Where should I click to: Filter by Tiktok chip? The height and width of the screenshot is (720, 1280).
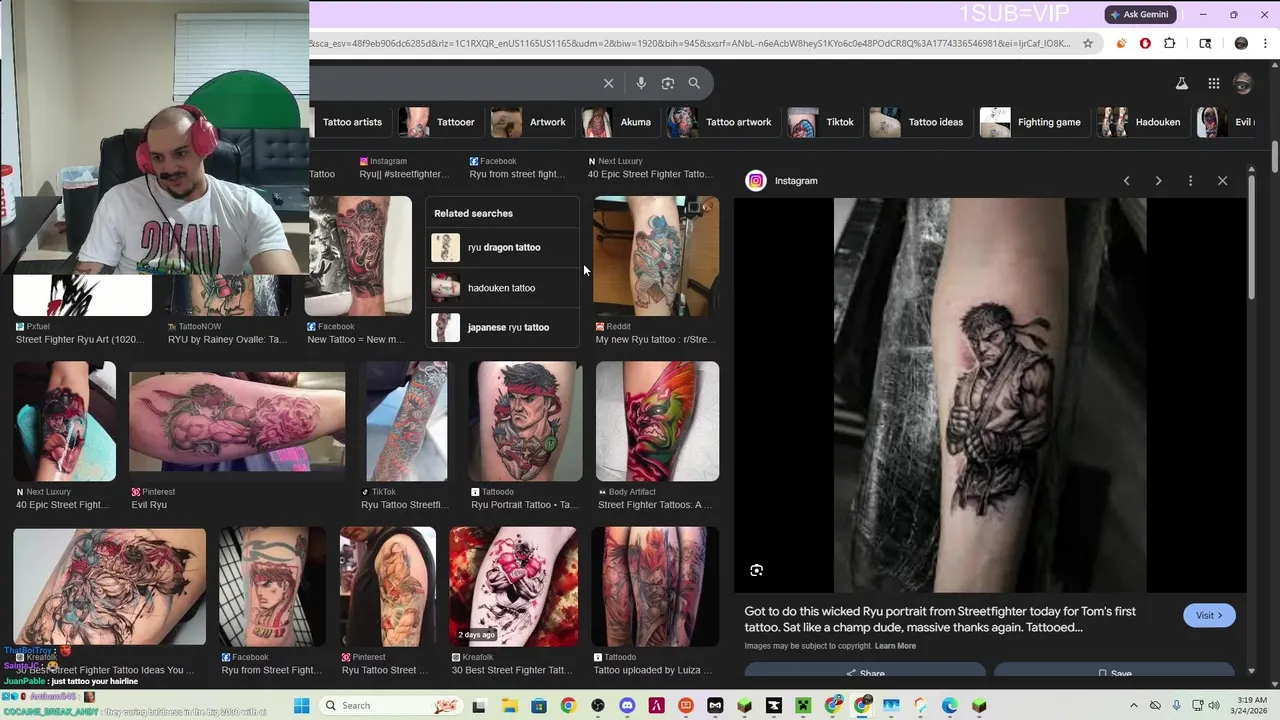[x=823, y=122]
